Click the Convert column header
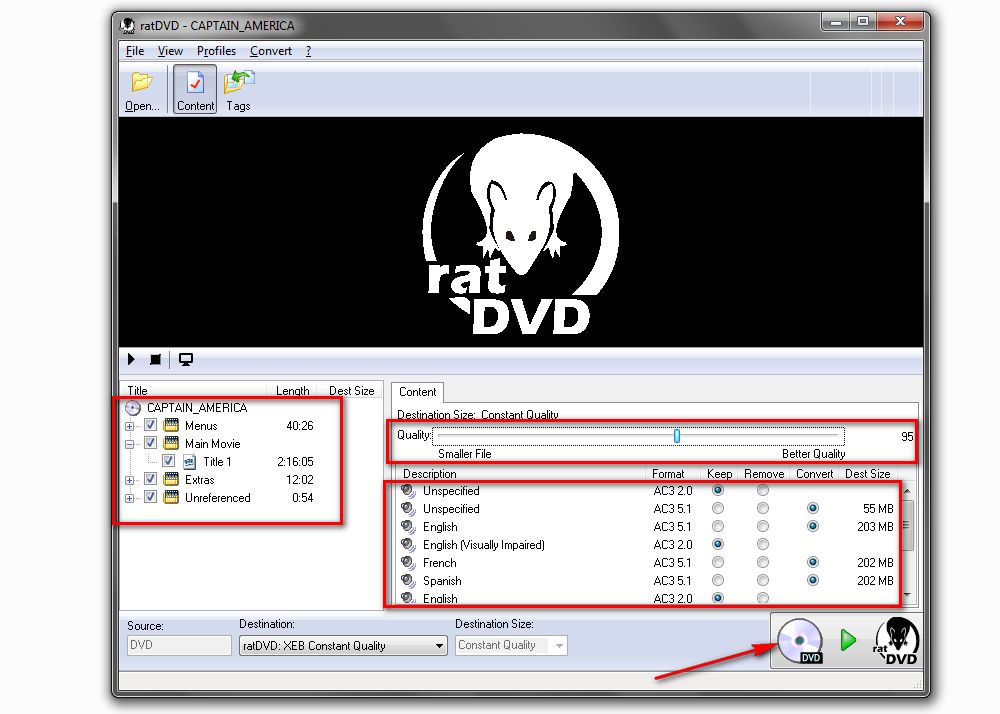 tap(814, 474)
